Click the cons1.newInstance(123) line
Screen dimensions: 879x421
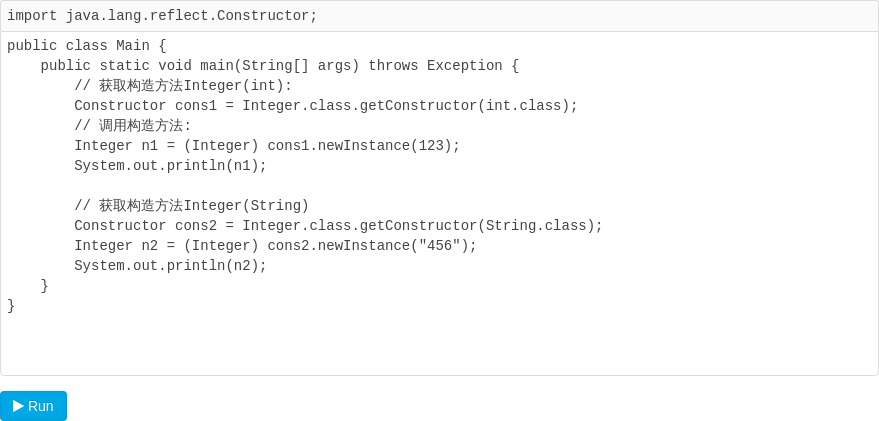point(267,146)
